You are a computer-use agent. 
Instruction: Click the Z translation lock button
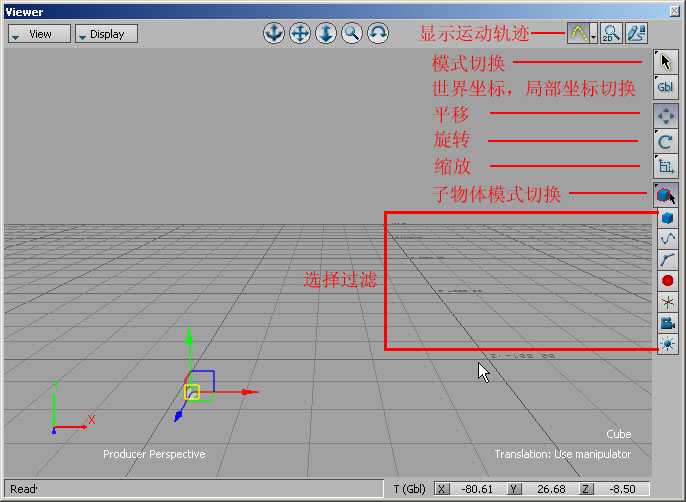click(x=586, y=489)
